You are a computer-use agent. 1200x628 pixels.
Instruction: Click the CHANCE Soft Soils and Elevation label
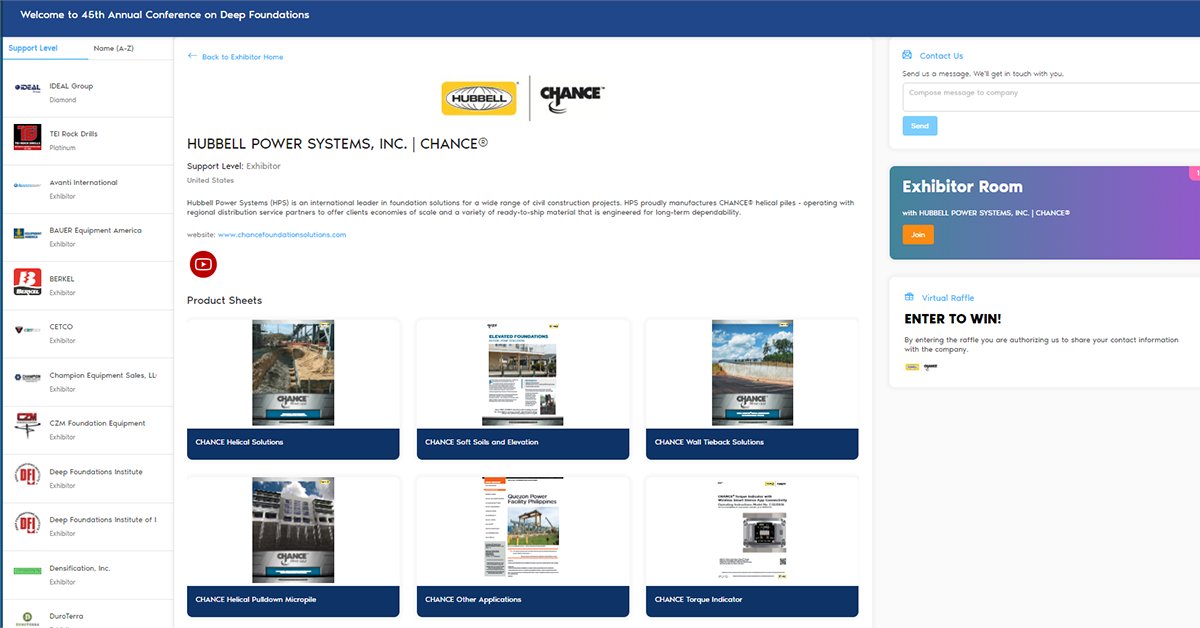tap(482, 442)
